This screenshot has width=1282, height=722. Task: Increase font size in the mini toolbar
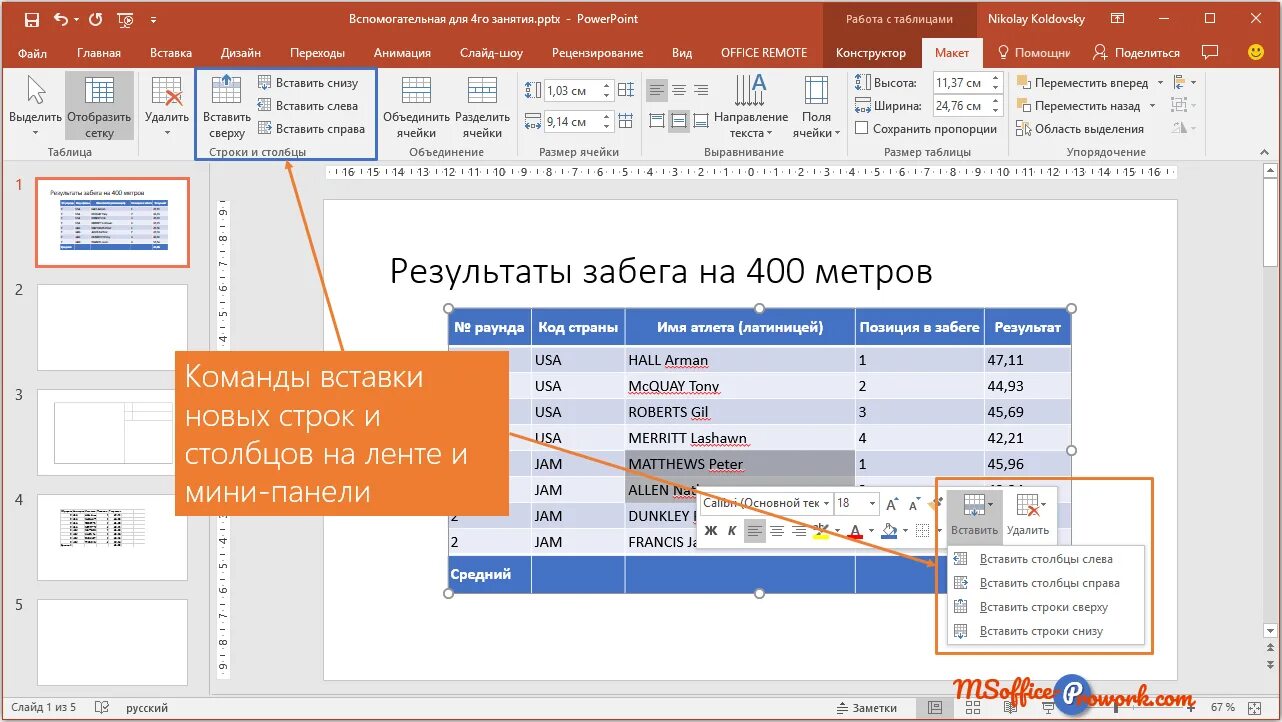(892, 504)
